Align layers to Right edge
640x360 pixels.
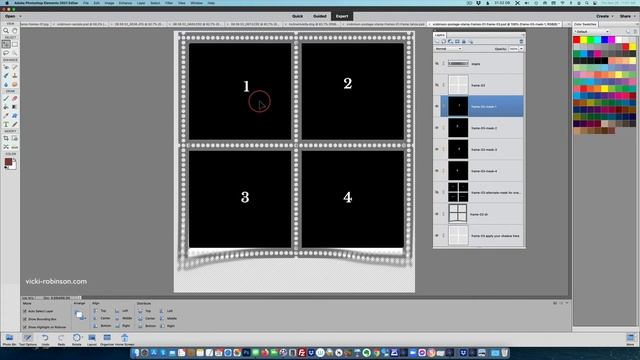[123, 326]
